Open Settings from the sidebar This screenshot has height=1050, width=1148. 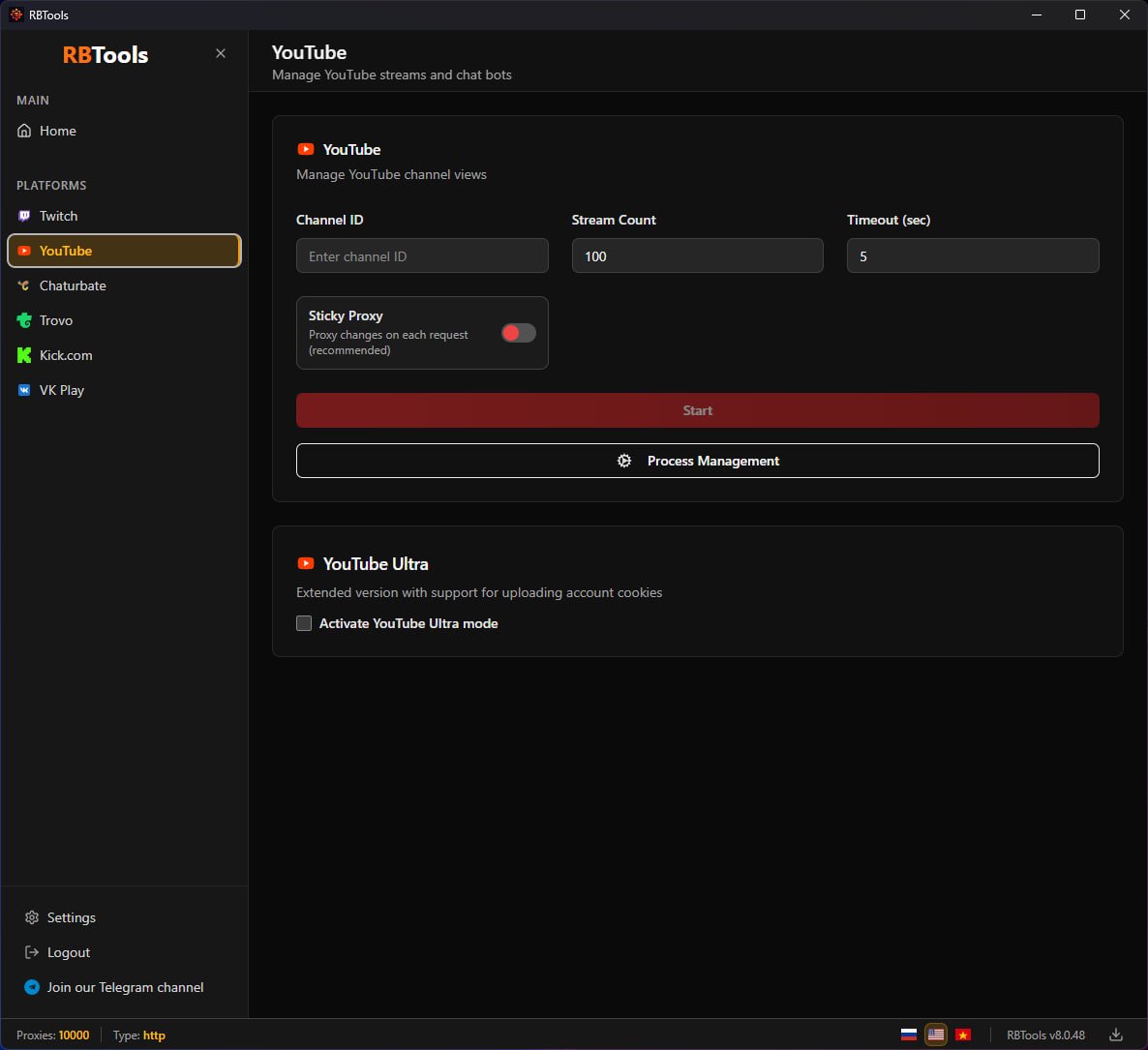(71, 917)
